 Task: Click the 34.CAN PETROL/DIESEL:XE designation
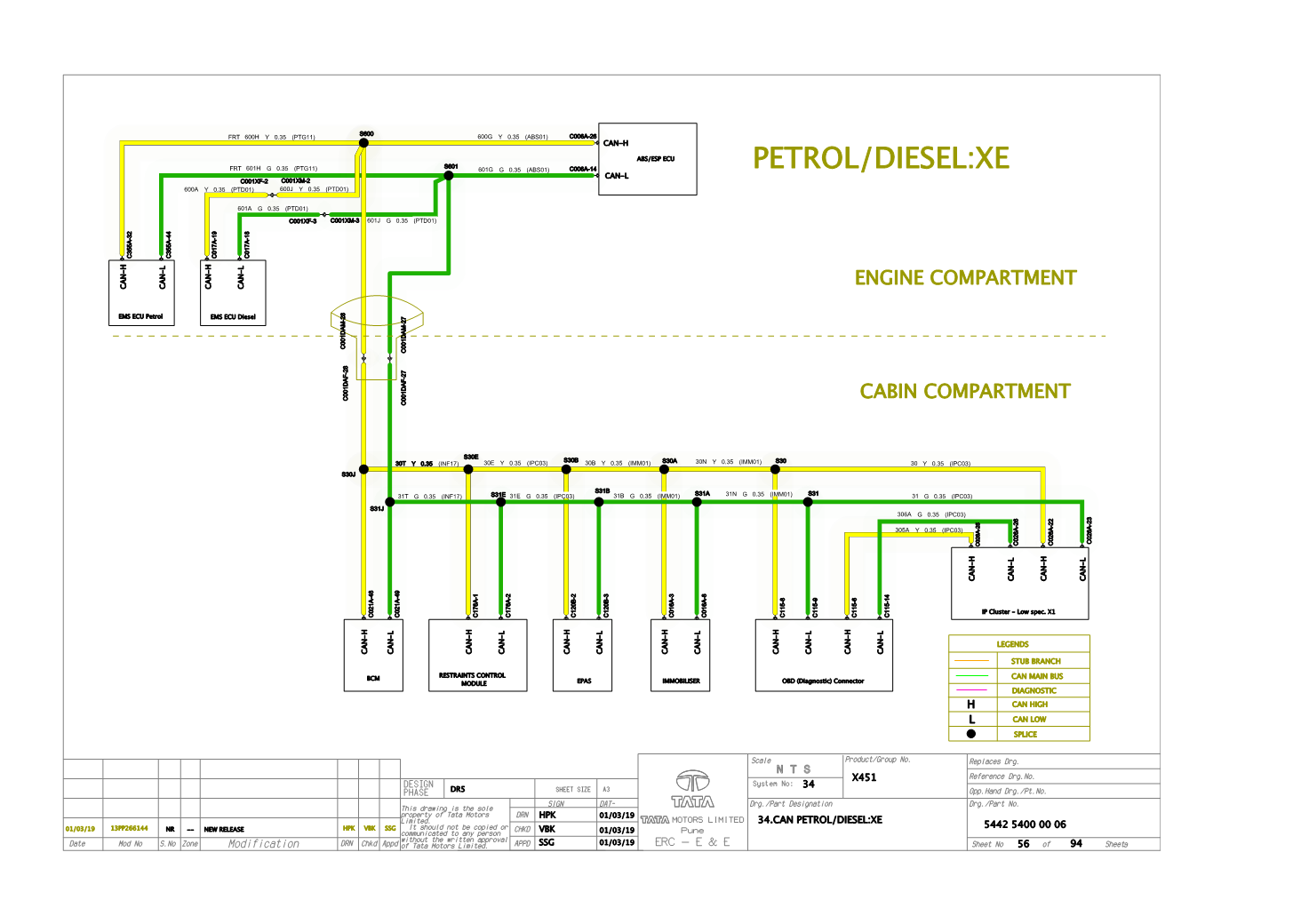820,820
